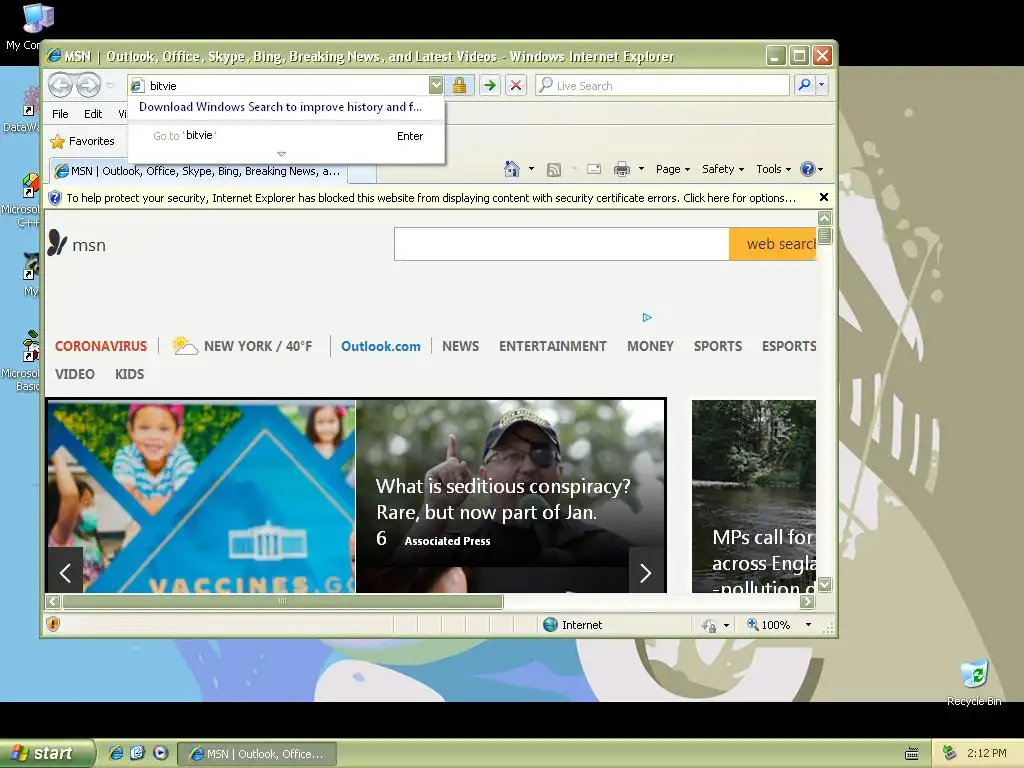The image size is (1024, 768).
Task: Click the red Stop loading button
Action: (x=516, y=86)
